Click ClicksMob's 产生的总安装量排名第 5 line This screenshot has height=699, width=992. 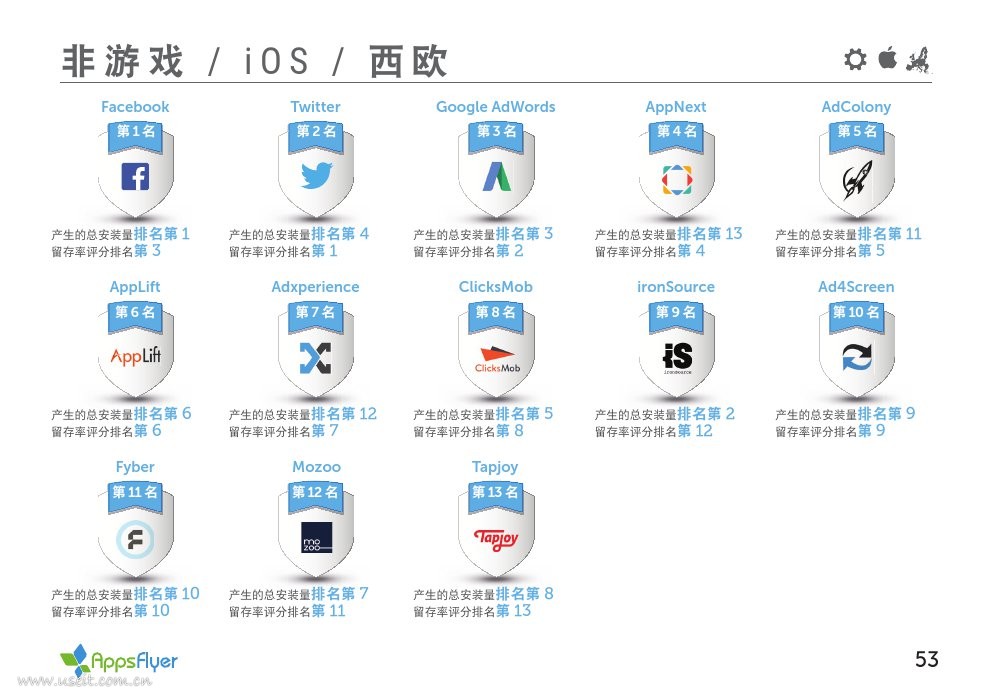click(x=483, y=414)
